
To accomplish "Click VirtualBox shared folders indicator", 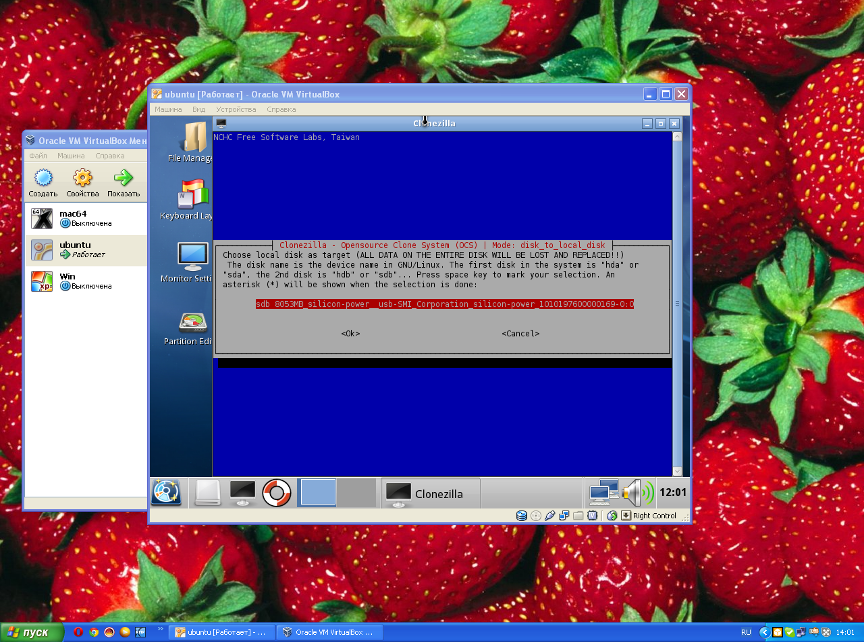I will 578,516.
